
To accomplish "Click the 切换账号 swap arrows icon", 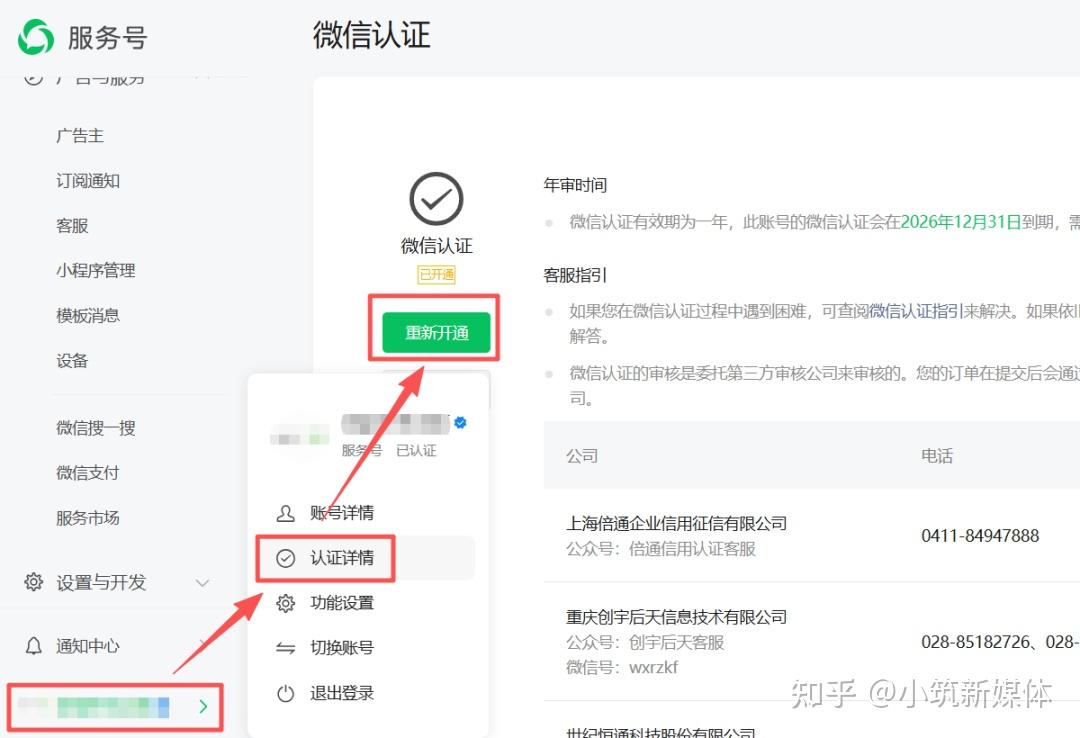I will [285, 648].
